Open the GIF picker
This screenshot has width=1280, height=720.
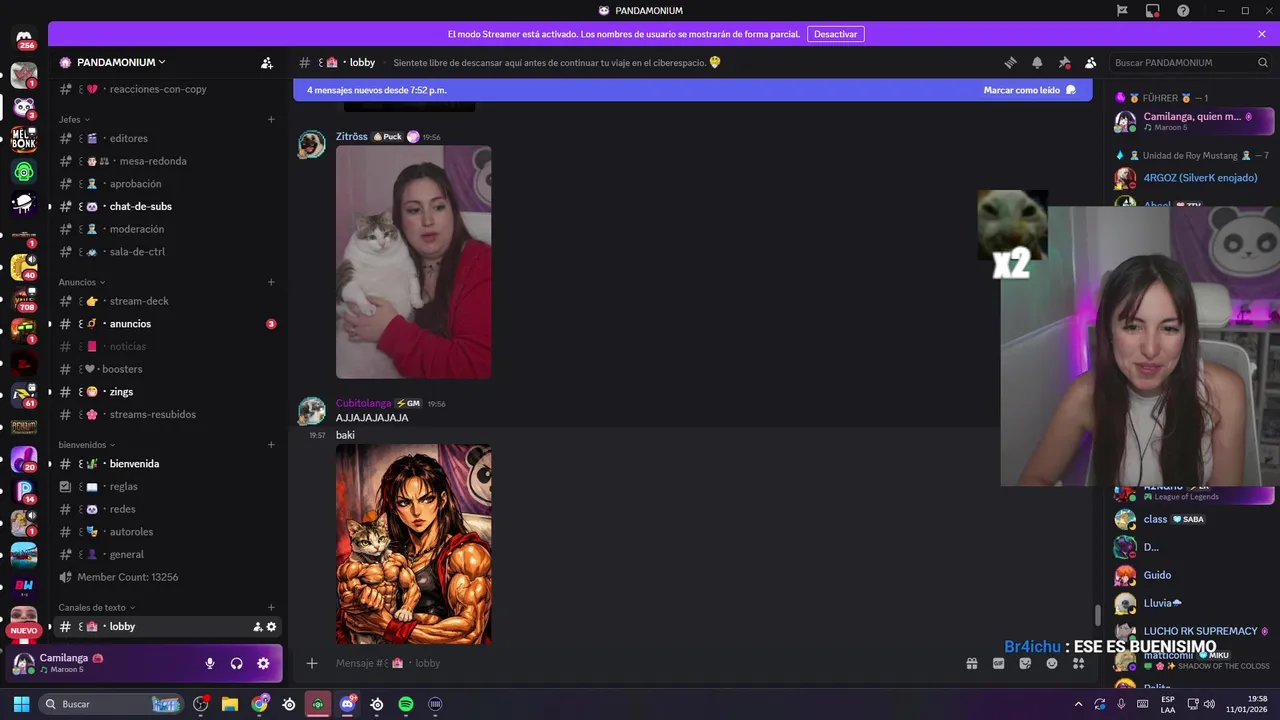(998, 663)
